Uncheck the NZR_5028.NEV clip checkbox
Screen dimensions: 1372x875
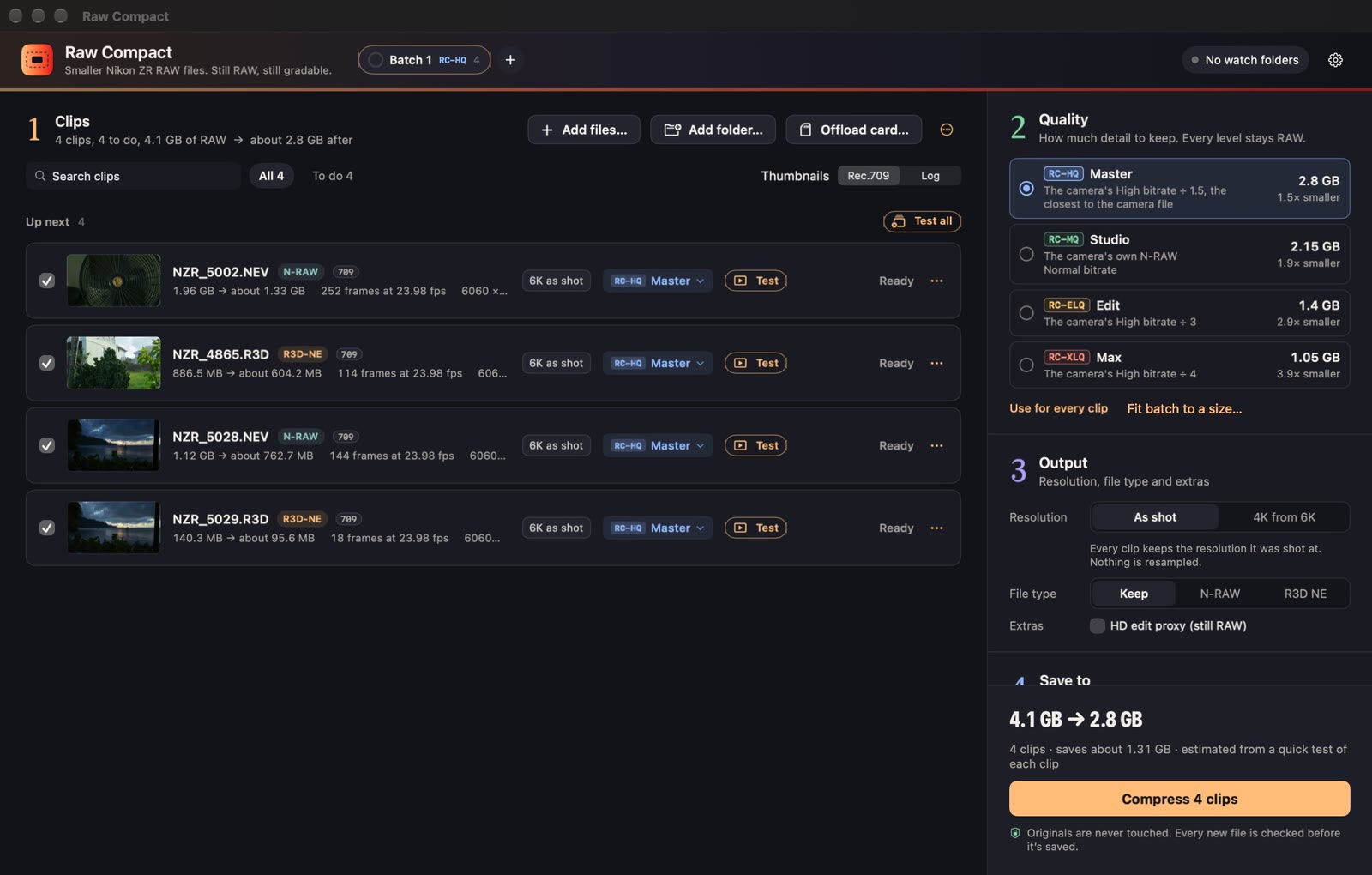pyautogui.click(x=47, y=445)
